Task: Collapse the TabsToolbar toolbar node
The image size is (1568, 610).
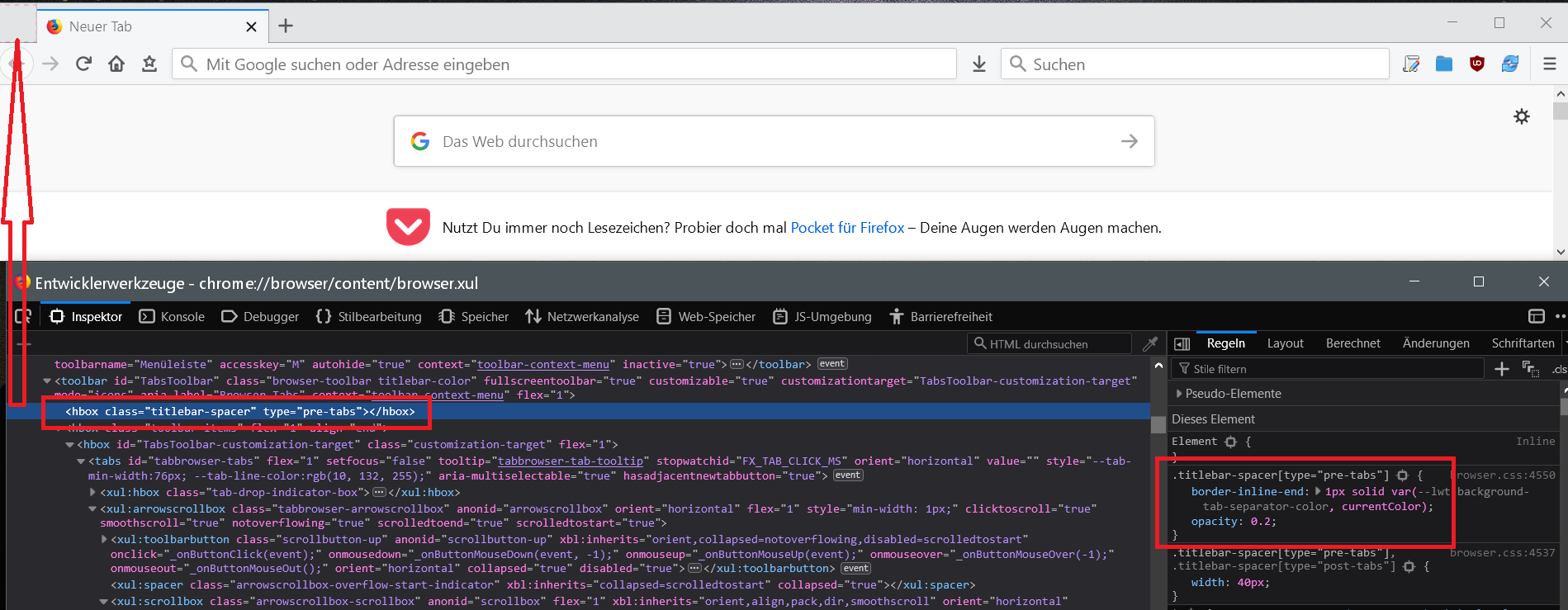Action: click(x=47, y=381)
